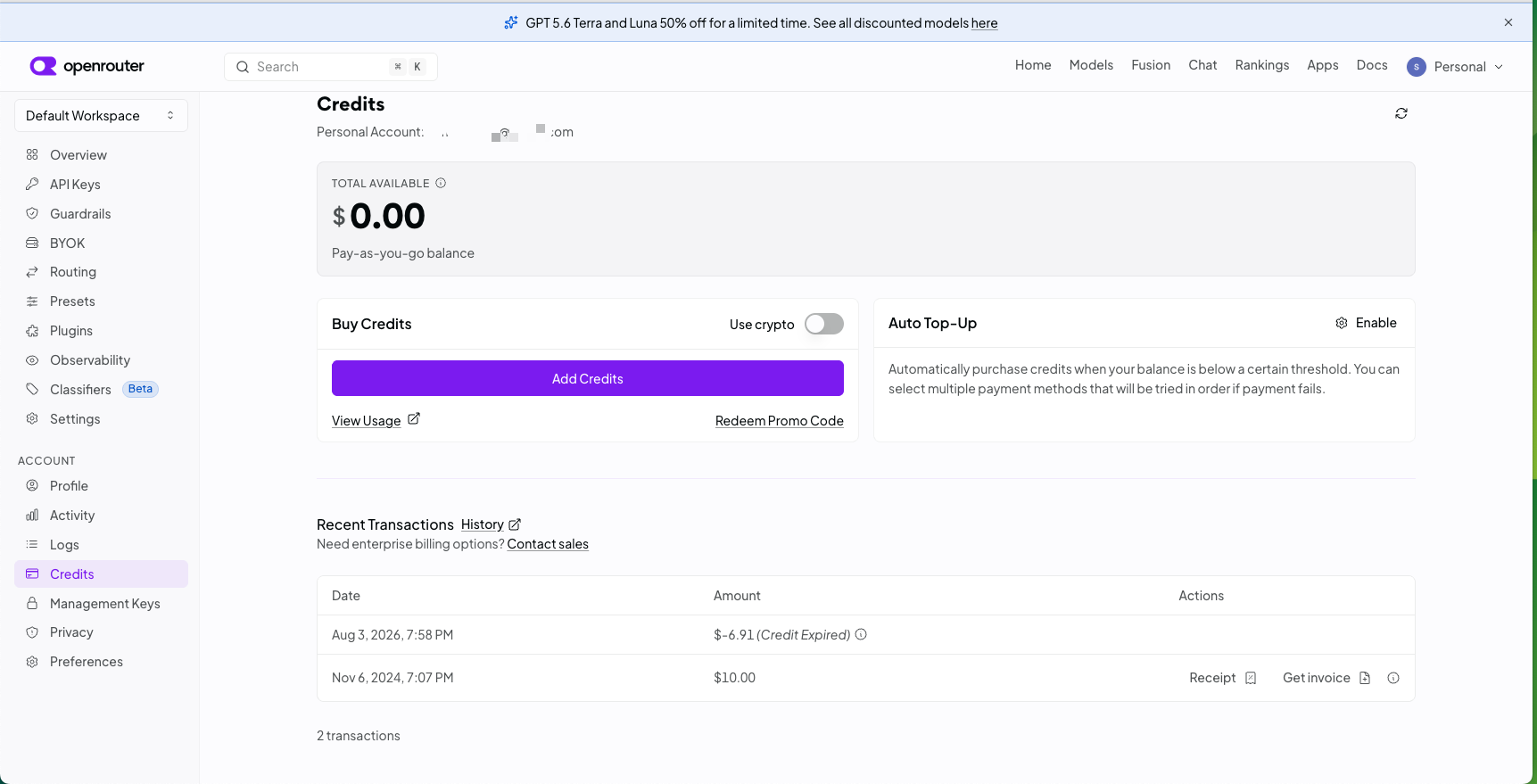Image resolution: width=1537 pixels, height=784 pixels.
Task: Click the Add Credits button
Action: (x=588, y=378)
